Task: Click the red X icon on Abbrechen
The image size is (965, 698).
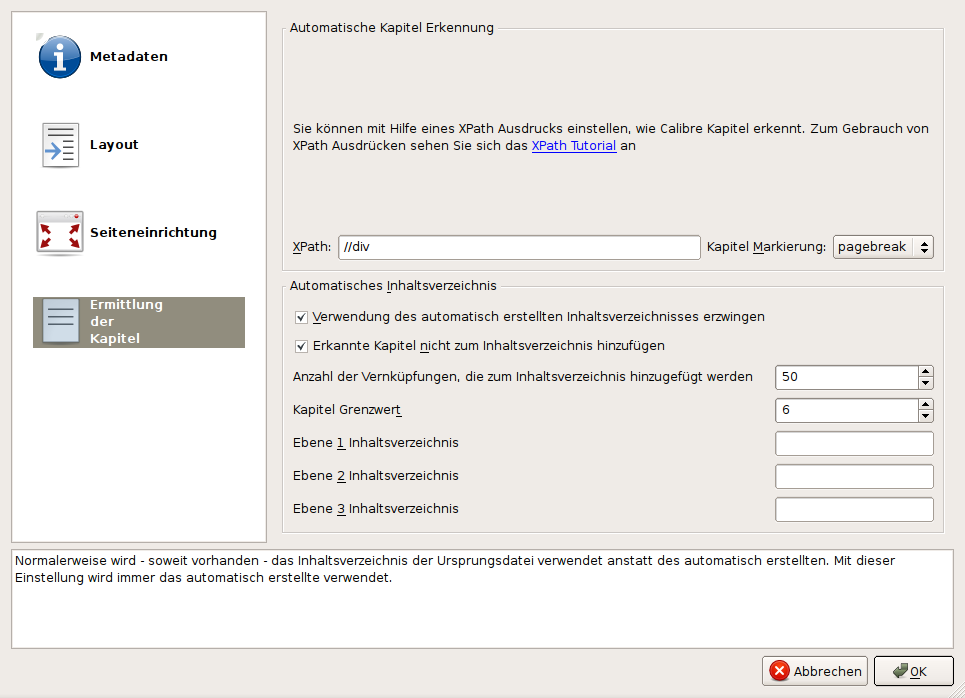Action: tap(779, 672)
